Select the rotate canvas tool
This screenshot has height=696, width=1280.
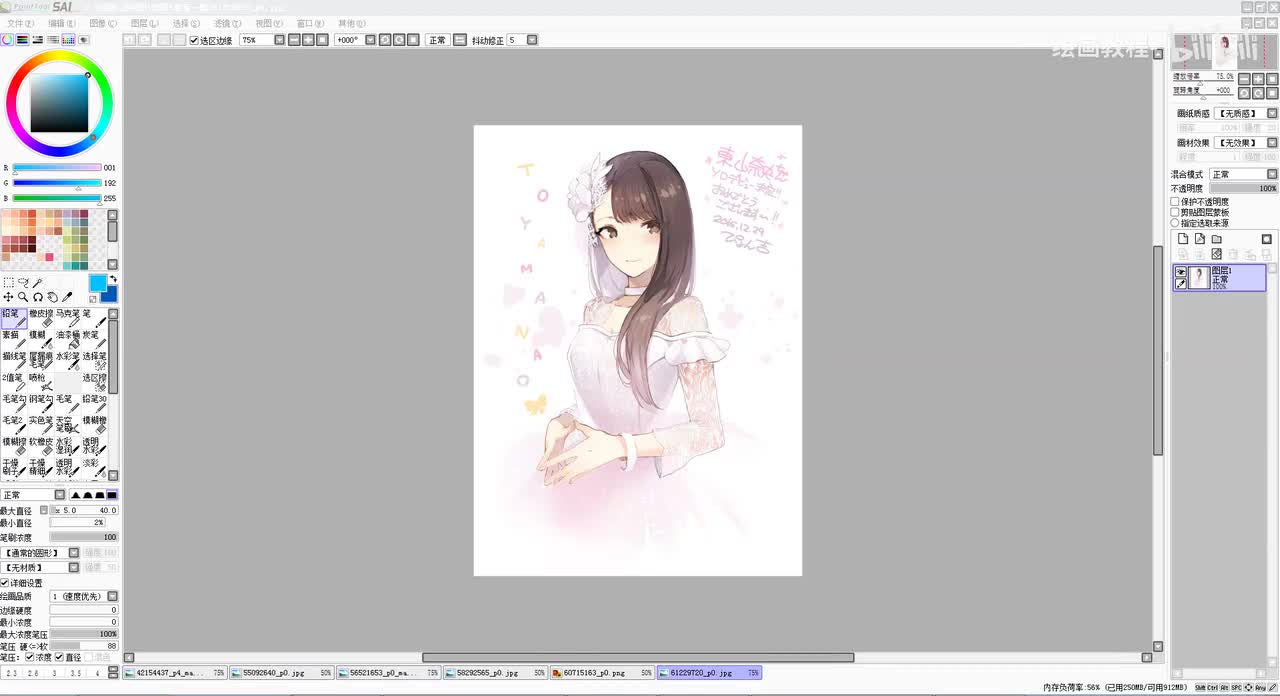coord(38,297)
